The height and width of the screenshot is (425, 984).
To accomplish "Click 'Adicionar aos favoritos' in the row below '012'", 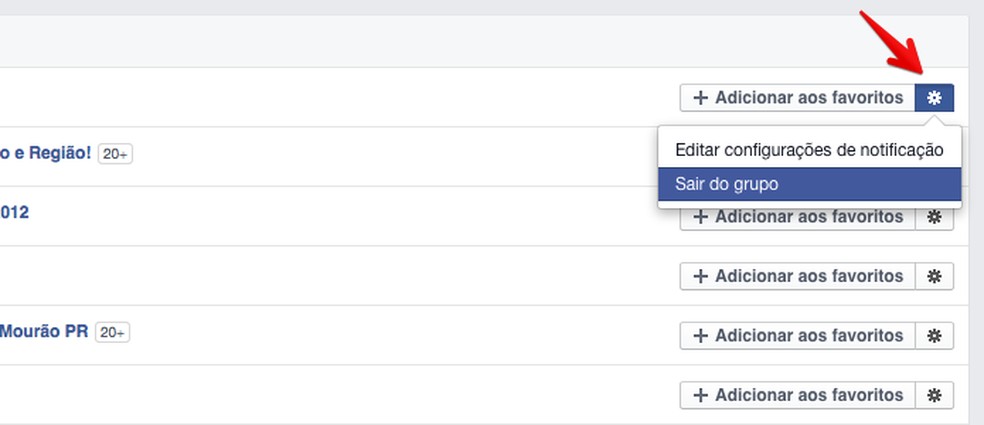I will pyautogui.click(x=797, y=276).
